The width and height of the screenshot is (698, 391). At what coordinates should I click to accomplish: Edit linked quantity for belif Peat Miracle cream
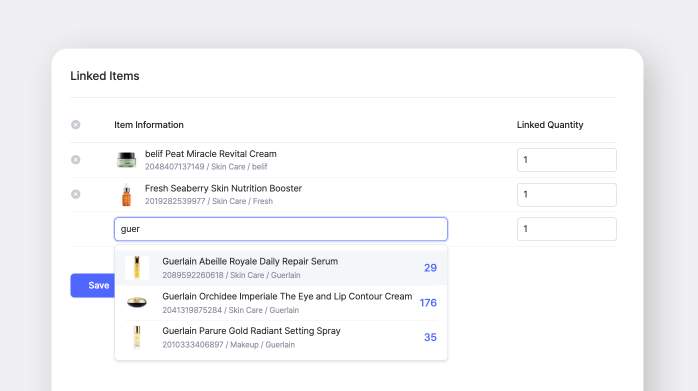[567, 160]
